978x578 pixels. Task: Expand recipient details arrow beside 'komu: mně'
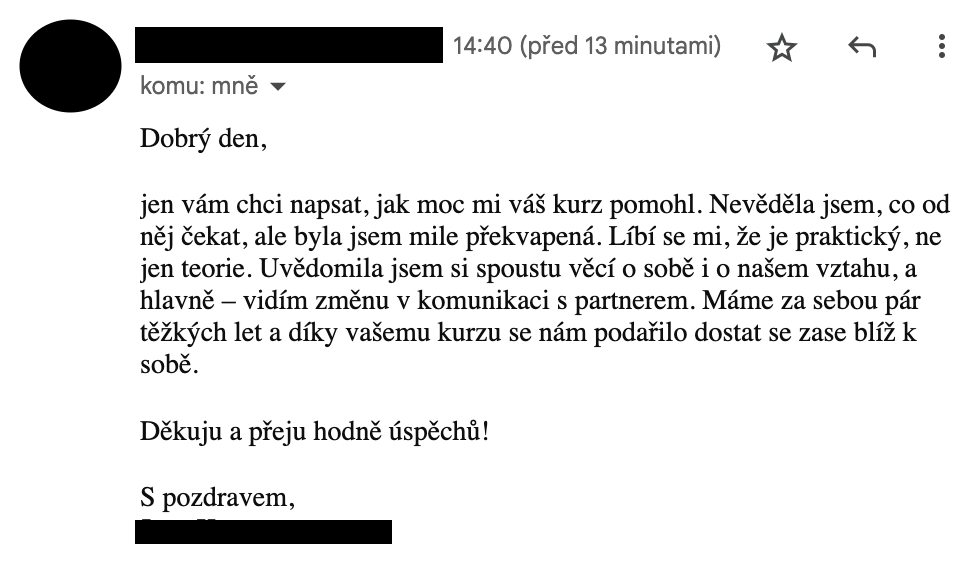coord(278,87)
